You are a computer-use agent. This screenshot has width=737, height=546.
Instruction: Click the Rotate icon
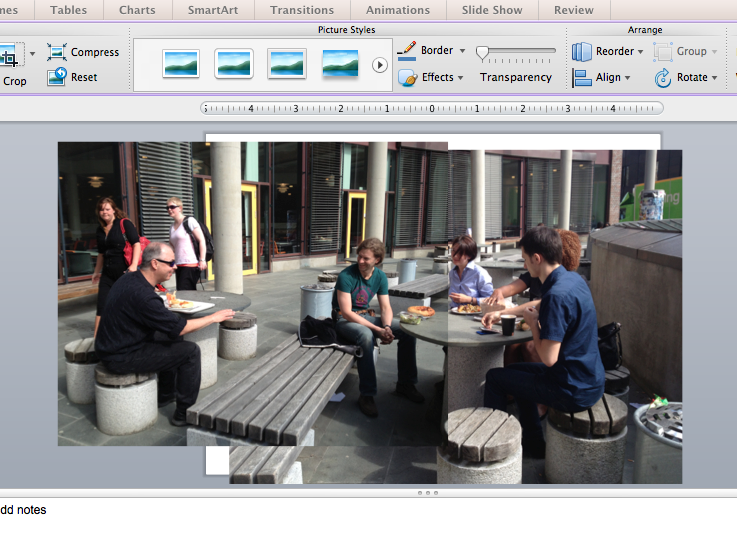point(663,78)
